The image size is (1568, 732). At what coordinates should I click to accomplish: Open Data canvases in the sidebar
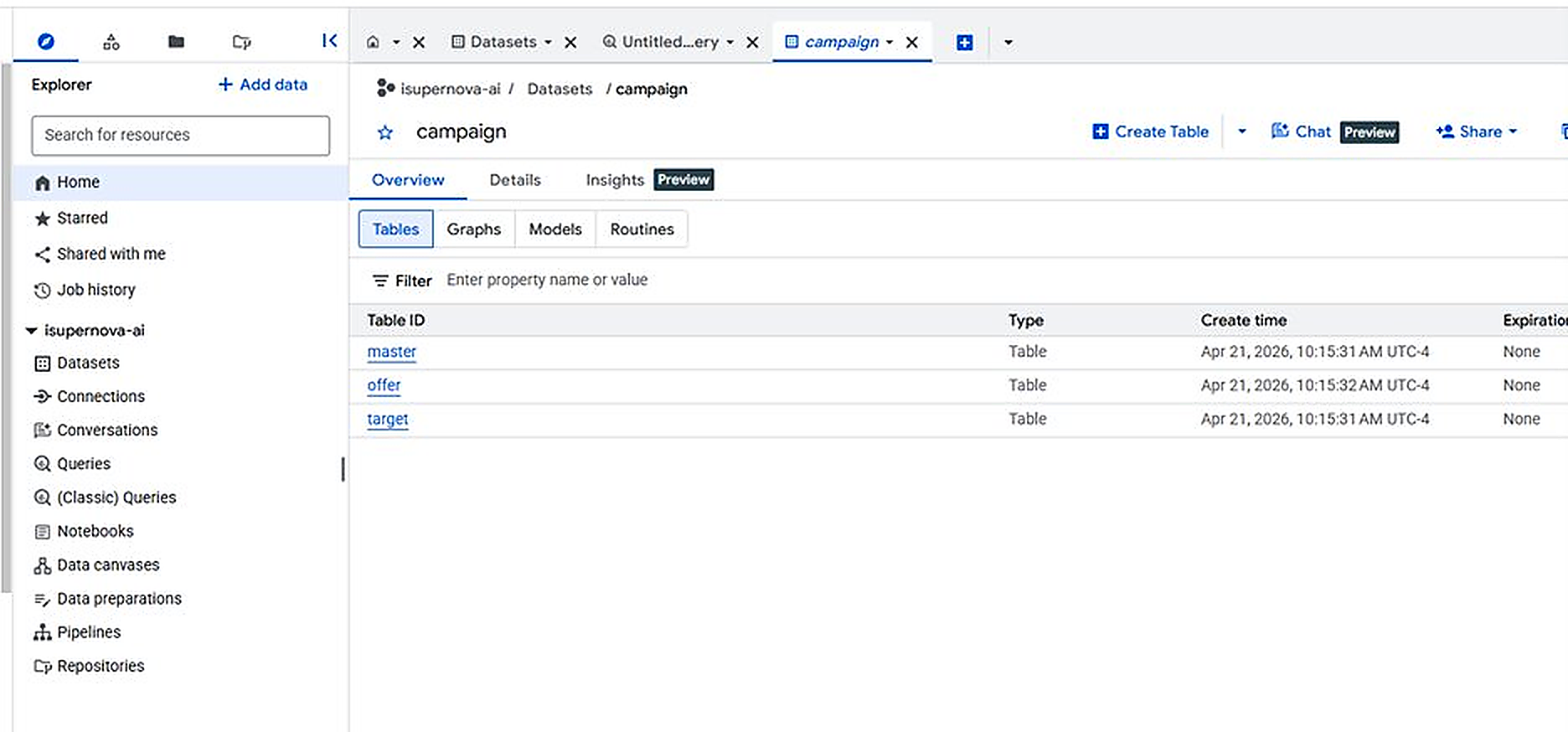(x=96, y=565)
